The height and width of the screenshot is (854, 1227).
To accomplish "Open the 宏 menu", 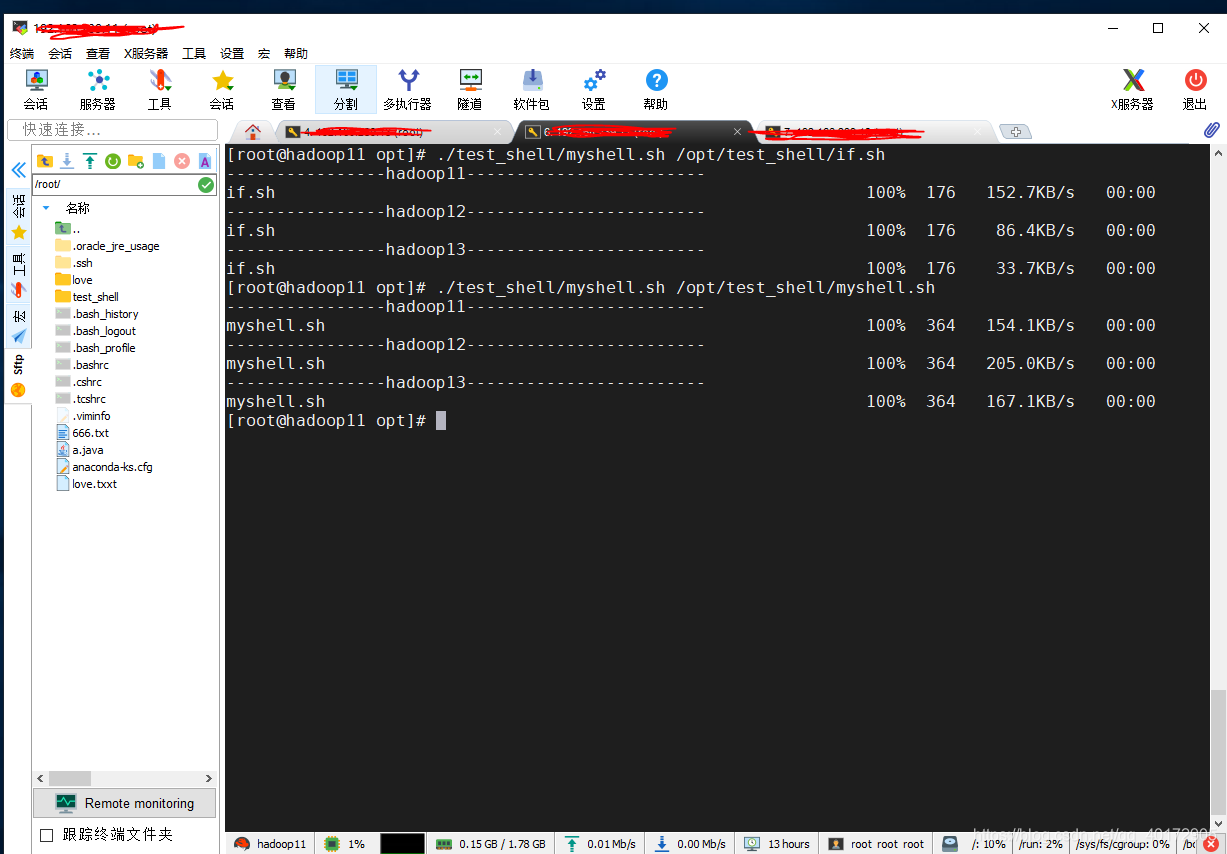I will 264,54.
